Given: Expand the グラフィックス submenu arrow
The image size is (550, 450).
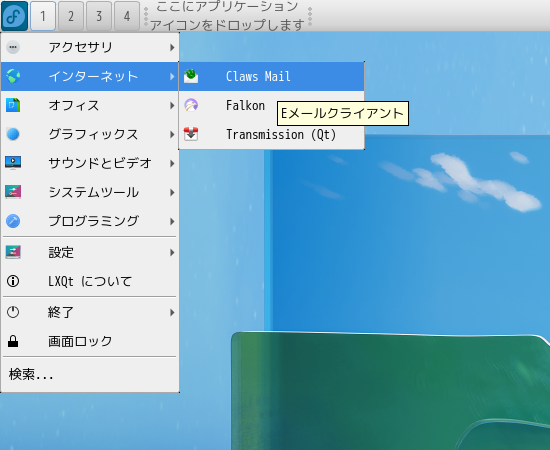Looking at the screenshot, I should [x=172, y=135].
